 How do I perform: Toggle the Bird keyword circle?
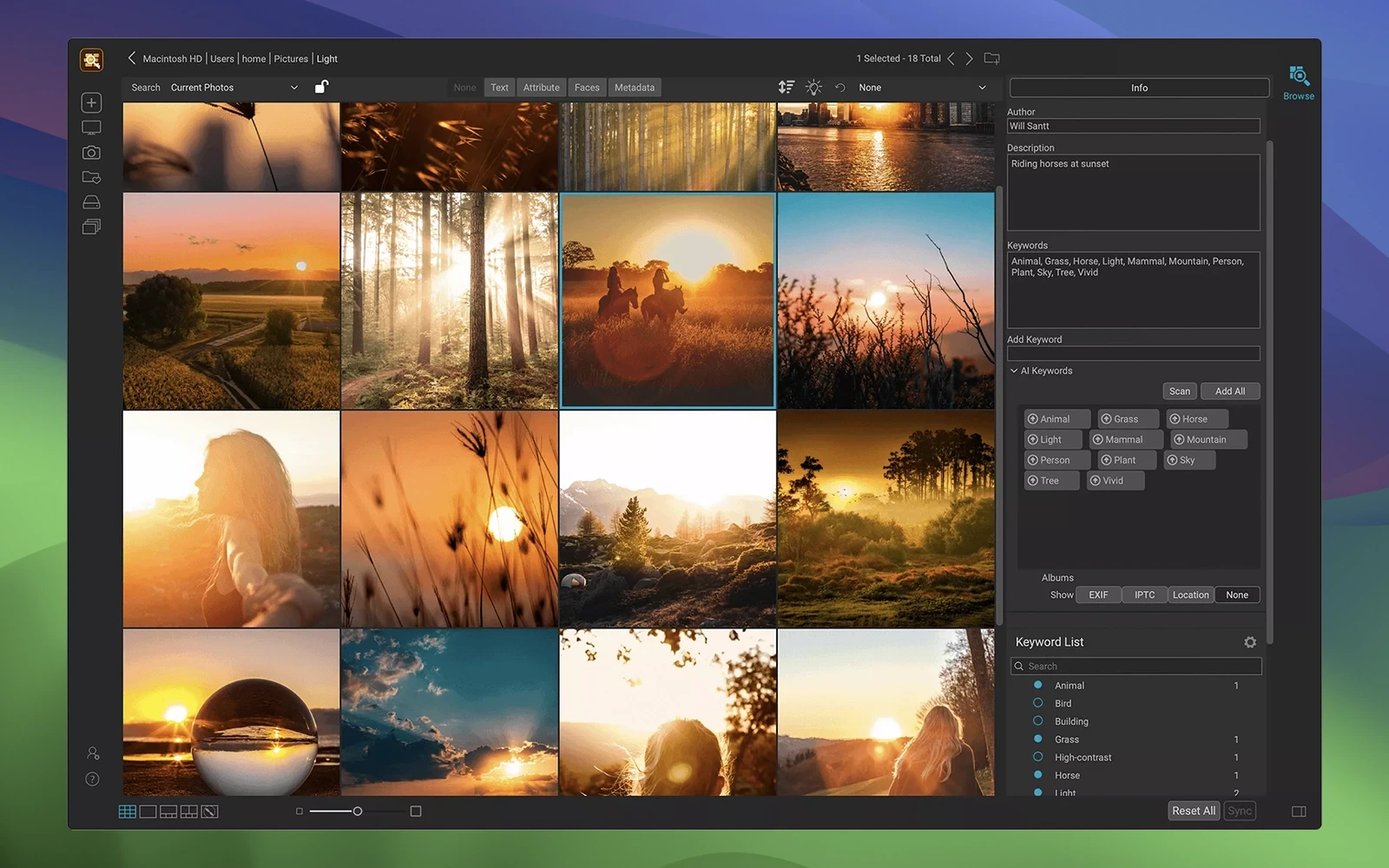pyautogui.click(x=1037, y=703)
